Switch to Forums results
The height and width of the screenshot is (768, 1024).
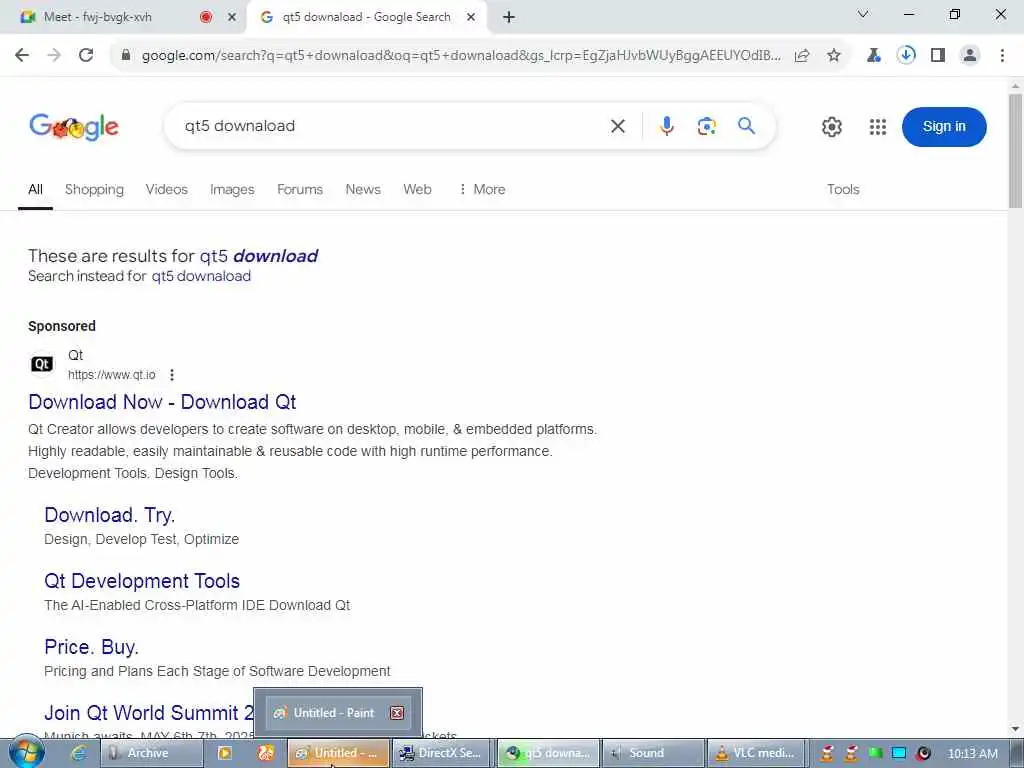300,189
